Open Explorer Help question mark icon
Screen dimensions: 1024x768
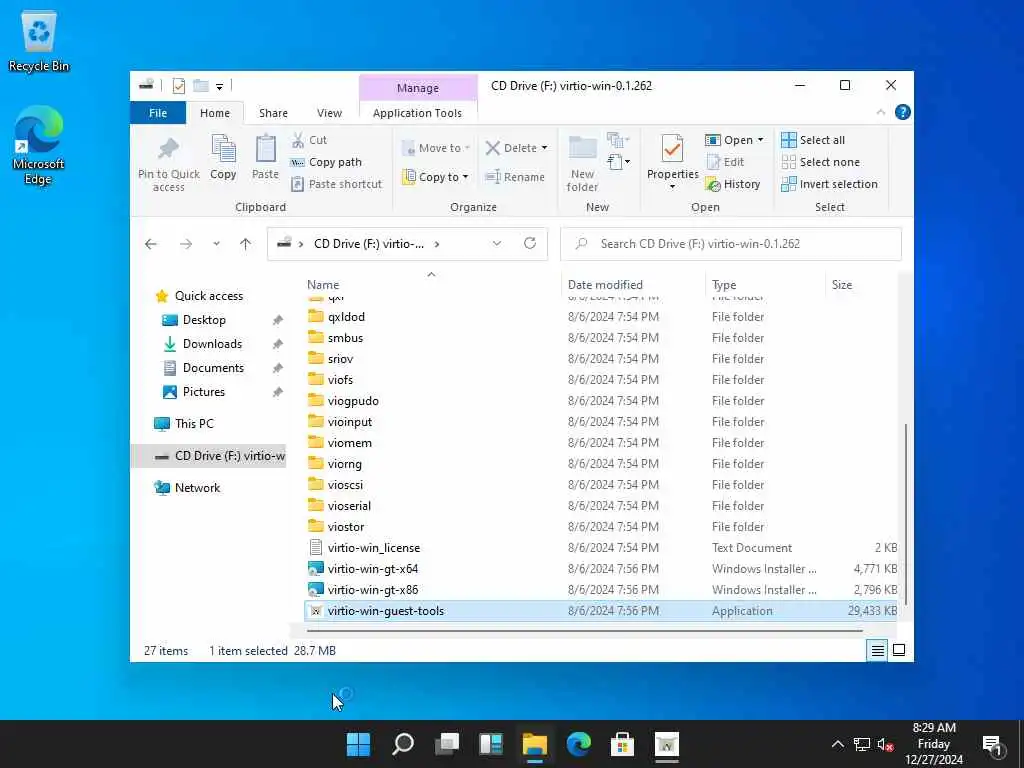coord(903,112)
